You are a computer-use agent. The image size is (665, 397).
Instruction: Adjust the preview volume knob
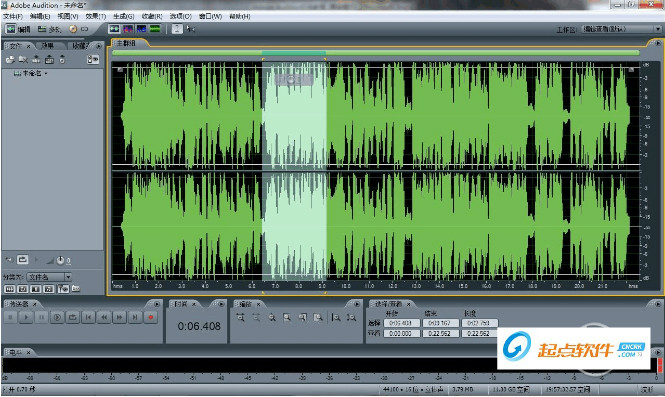[x=60, y=260]
